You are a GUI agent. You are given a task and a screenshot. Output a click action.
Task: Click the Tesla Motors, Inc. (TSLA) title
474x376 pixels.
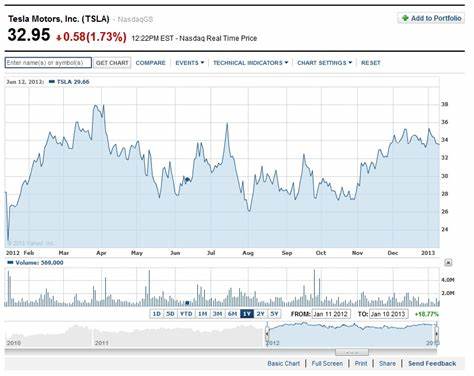coord(59,19)
